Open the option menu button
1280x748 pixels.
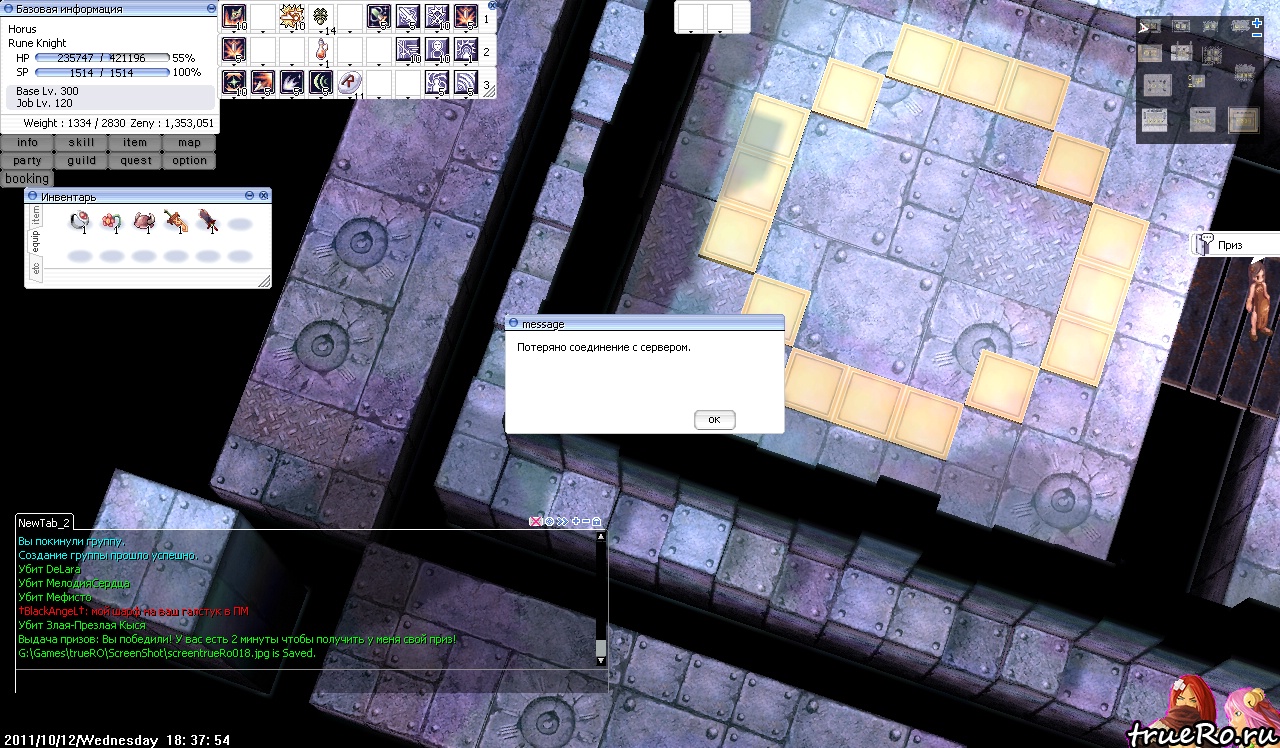(x=189, y=160)
